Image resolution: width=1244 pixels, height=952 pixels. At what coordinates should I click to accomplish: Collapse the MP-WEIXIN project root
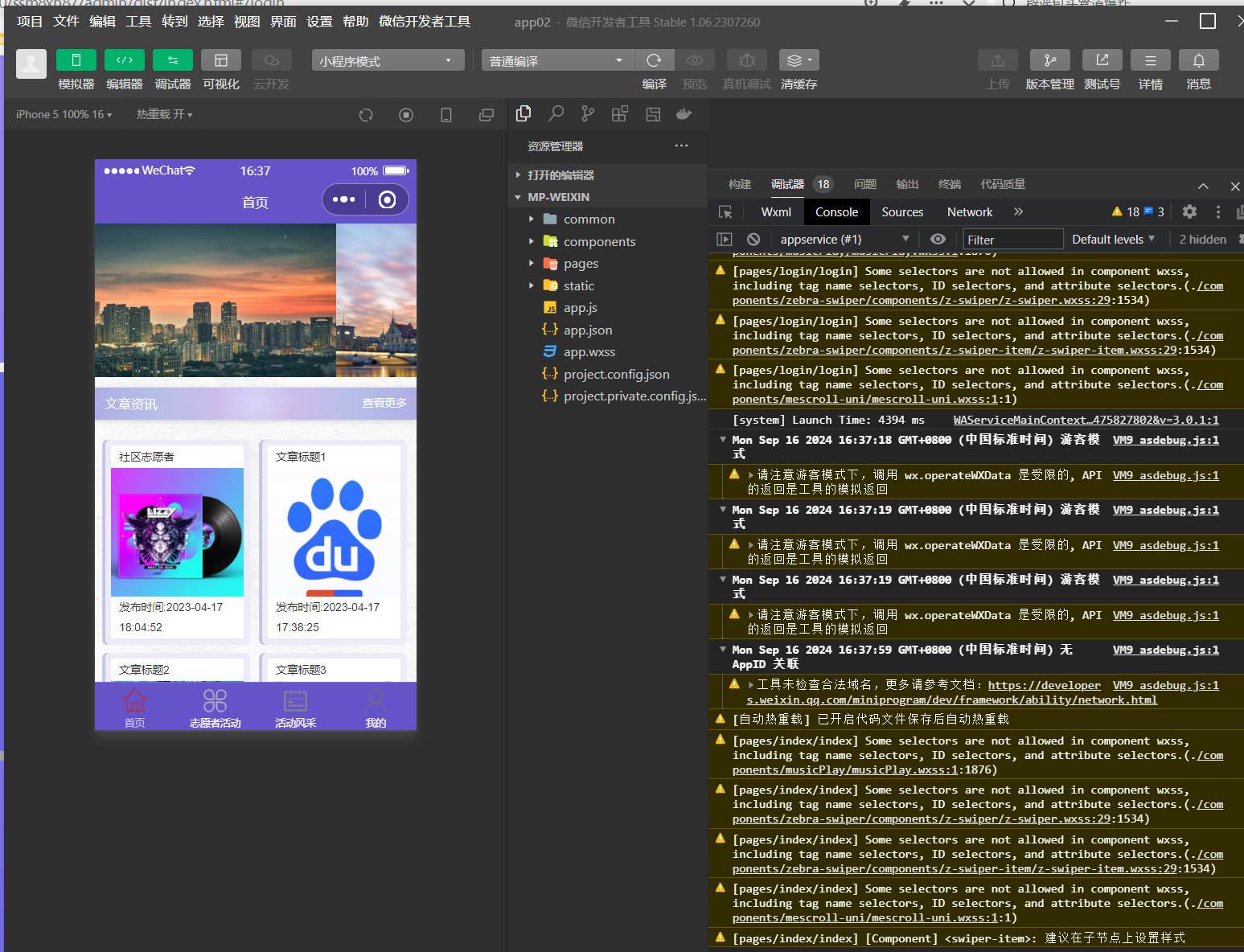609,197
